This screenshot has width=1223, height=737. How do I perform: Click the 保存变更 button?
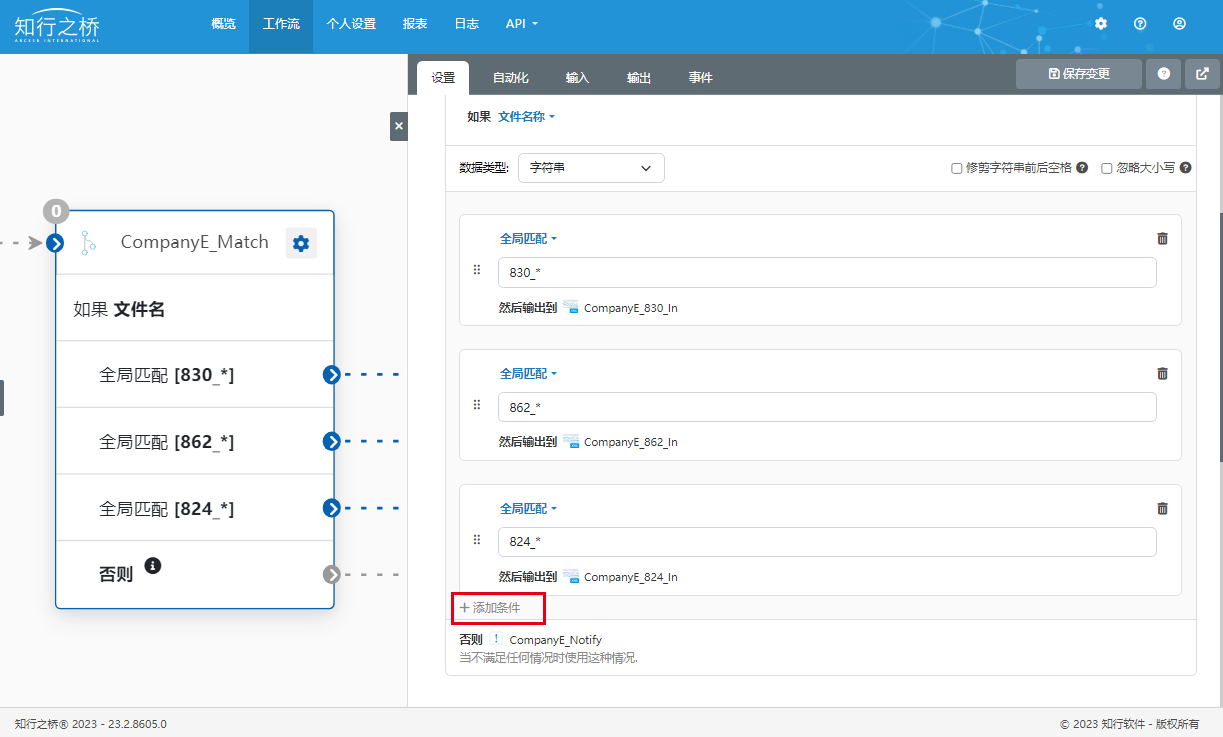1078,74
